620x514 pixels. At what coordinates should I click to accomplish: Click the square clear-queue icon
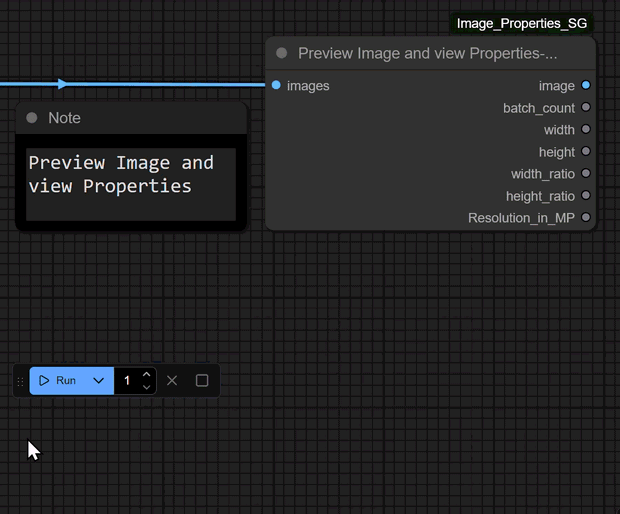pyautogui.click(x=202, y=381)
